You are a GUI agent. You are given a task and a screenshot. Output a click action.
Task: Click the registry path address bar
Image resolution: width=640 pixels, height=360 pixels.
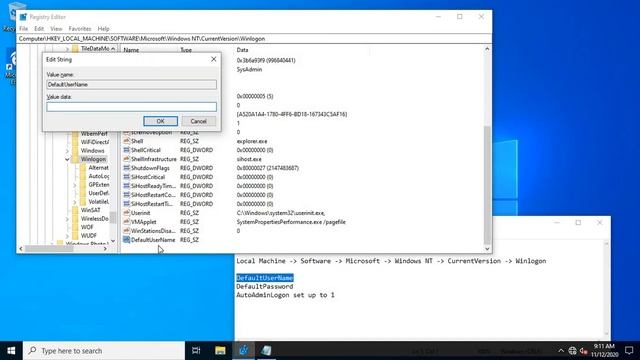coord(254,39)
